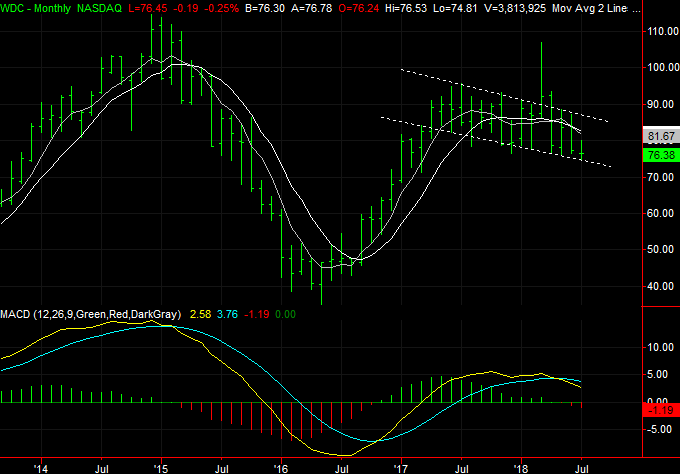Click the open value O=76.24
This screenshot has width=680, height=474.
tap(359, 8)
